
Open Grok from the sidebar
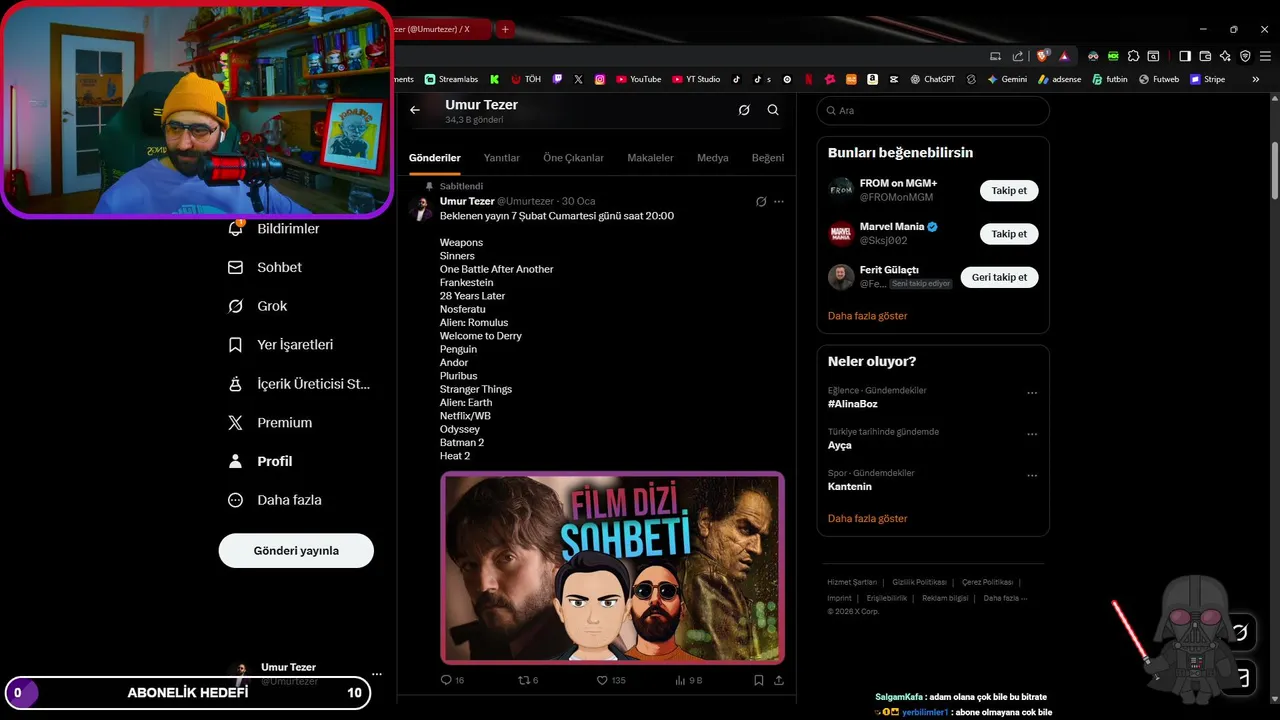pyautogui.click(x=258, y=306)
